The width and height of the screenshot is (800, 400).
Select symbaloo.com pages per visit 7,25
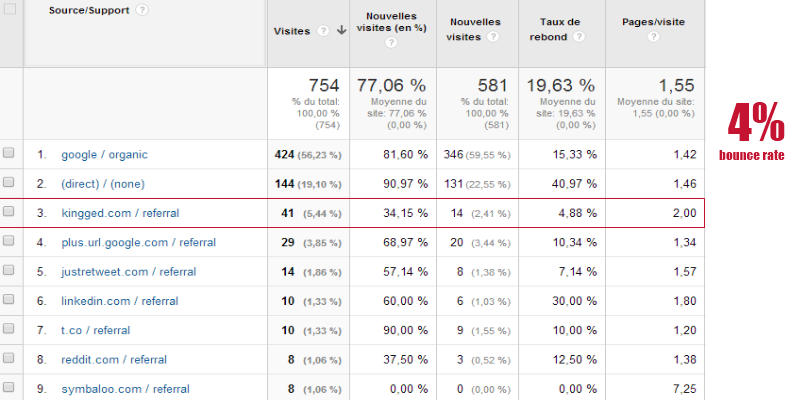pos(684,389)
